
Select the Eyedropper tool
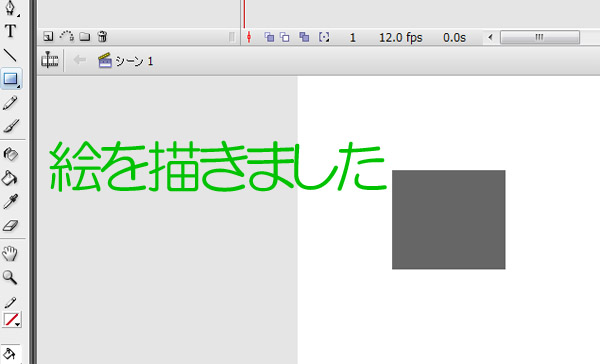point(10,202)
